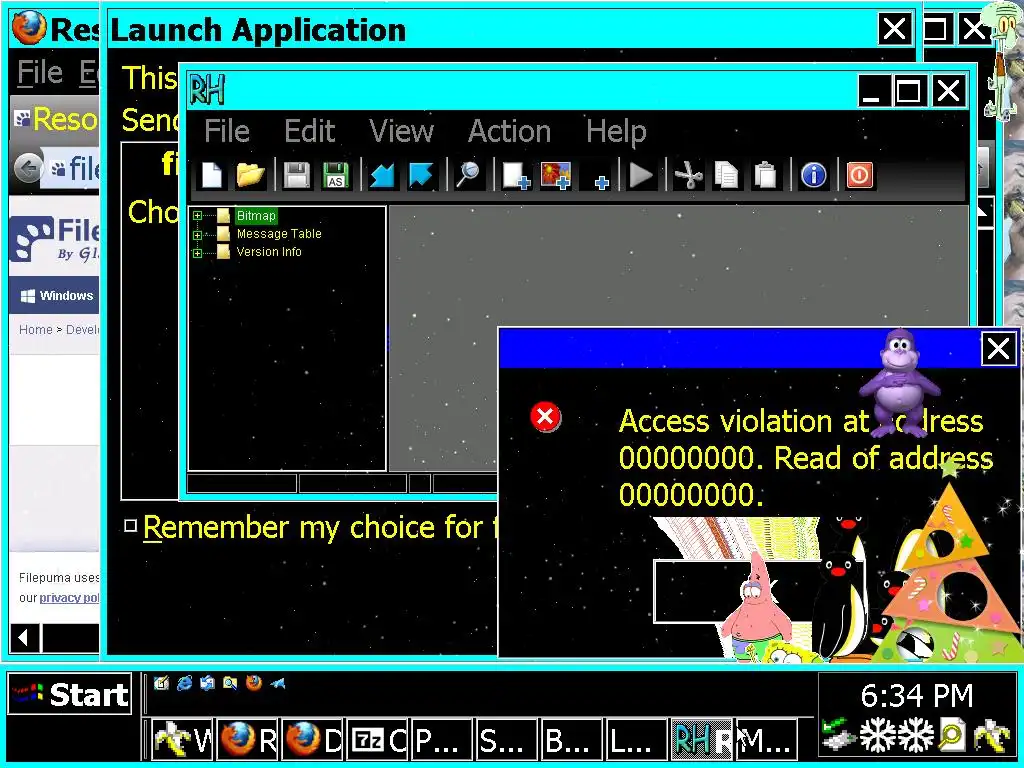Click the Firefox horizontal scrollbar left arrow
This screenshot has width=1024, height=768.
[25, 637]
